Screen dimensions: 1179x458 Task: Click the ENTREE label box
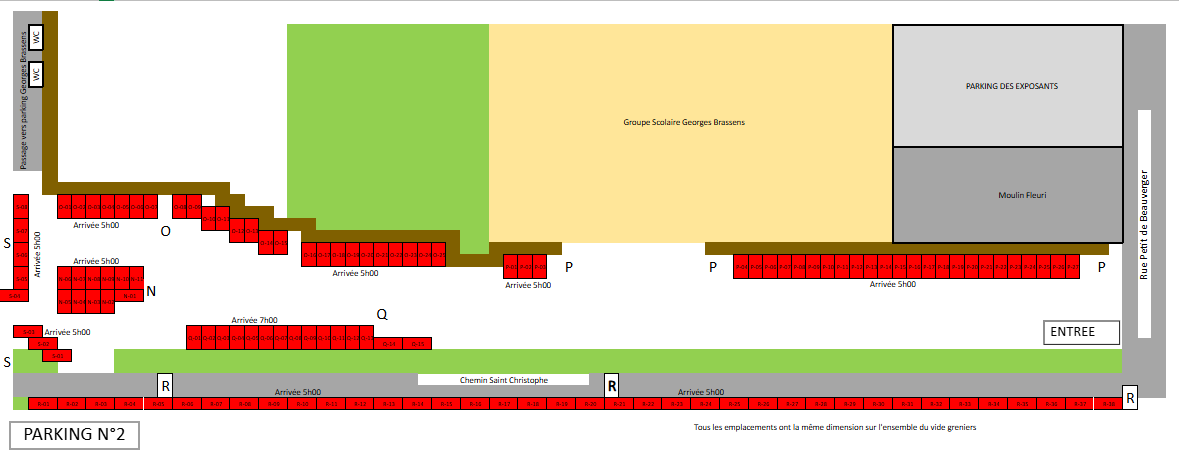click(1081, 332)
